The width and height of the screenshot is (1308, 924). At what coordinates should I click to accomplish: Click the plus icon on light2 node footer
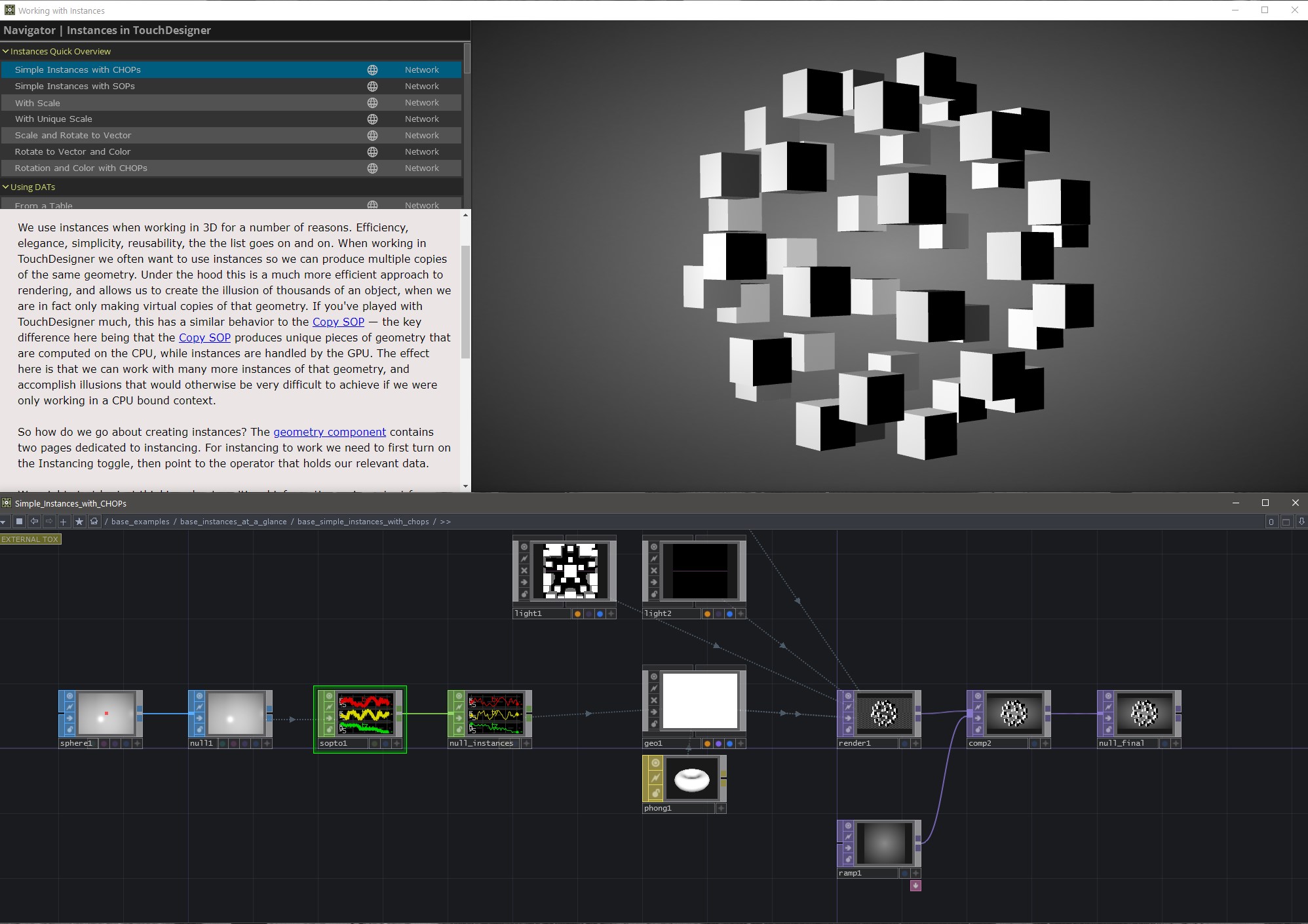(741, 613)
